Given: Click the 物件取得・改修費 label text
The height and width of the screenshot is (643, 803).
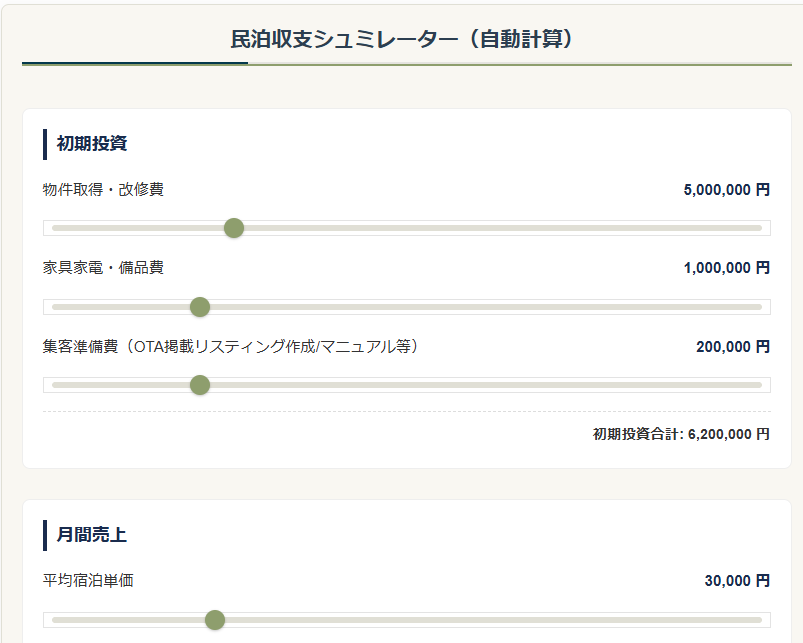Looking at the screenshot, I should (103, 189).
